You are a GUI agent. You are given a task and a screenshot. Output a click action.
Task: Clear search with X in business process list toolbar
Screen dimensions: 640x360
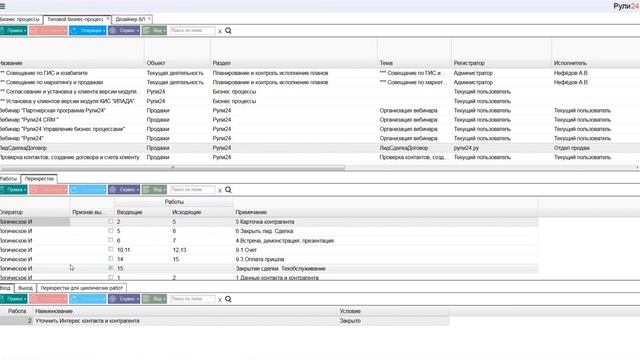click(220, 31)
